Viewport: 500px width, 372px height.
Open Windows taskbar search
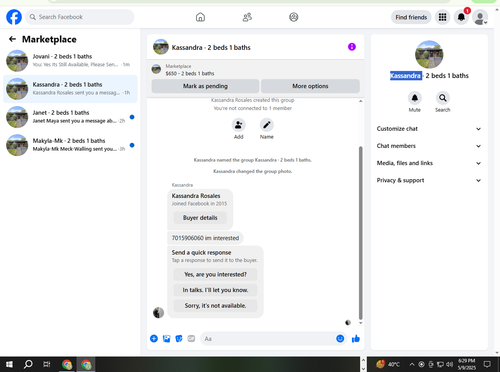28,364
